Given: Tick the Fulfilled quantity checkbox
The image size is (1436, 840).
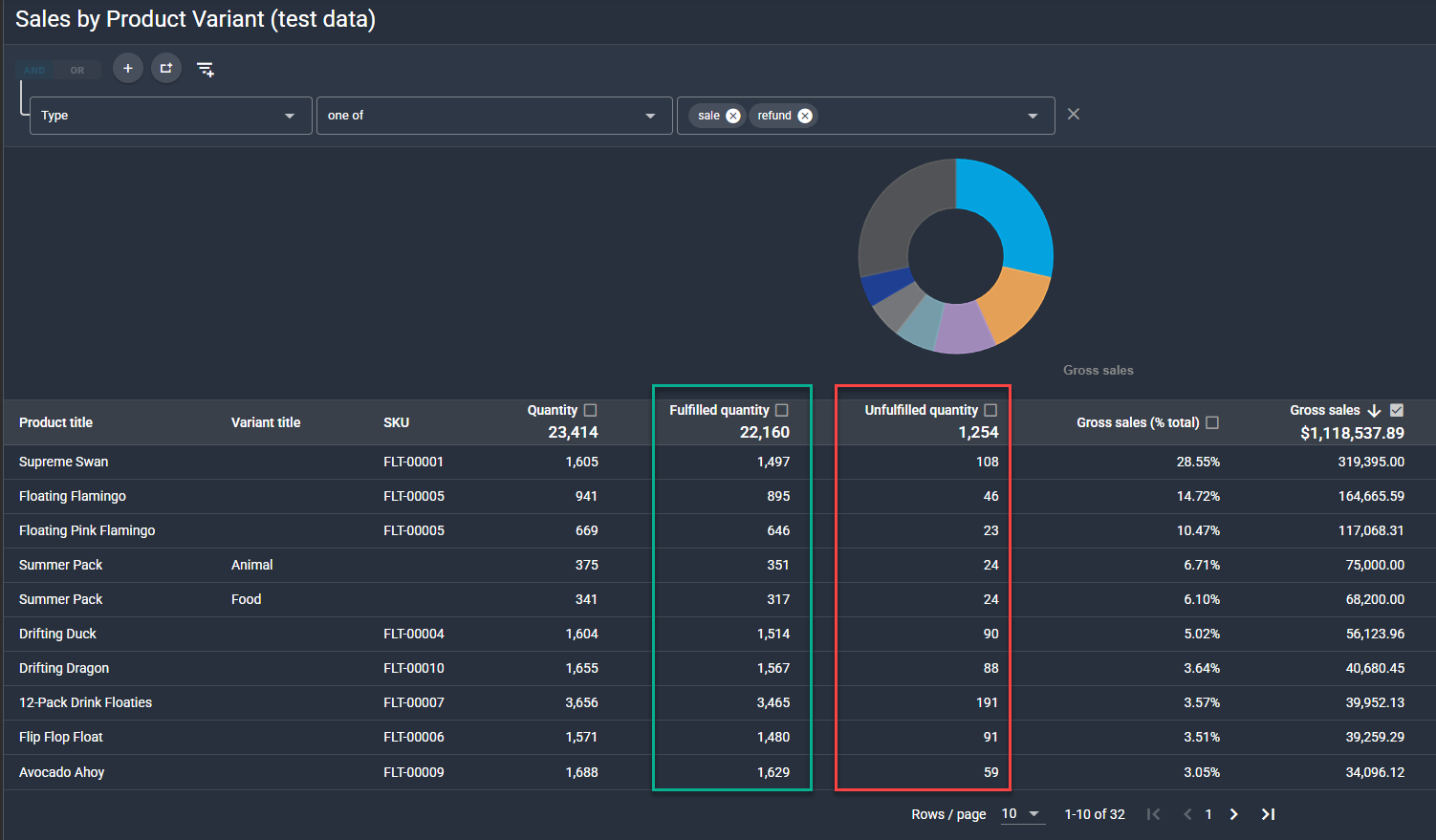Looking at the screenshot, I should click(782, 410).
